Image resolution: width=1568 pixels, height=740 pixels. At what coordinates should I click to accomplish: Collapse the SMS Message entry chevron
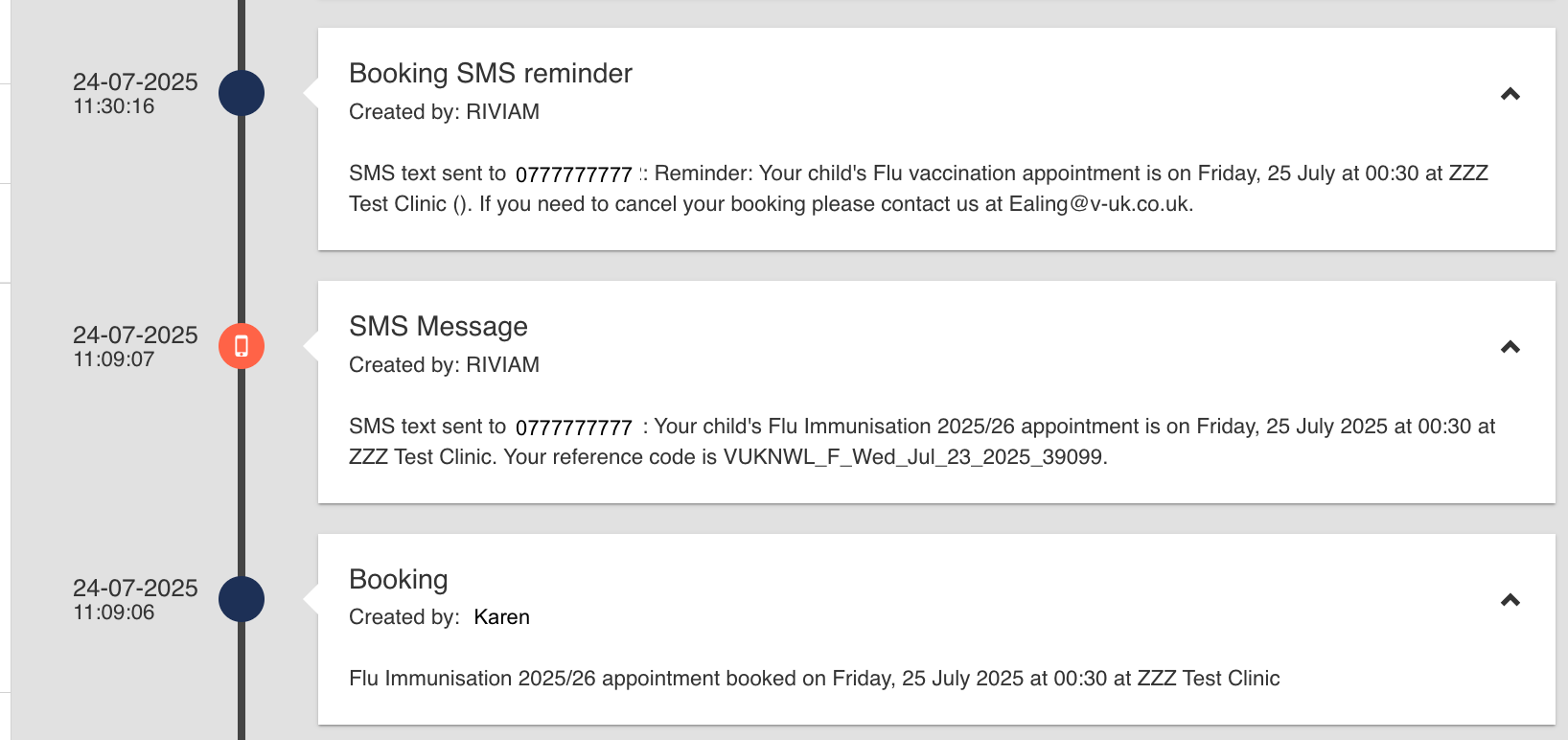point(1510,347)
